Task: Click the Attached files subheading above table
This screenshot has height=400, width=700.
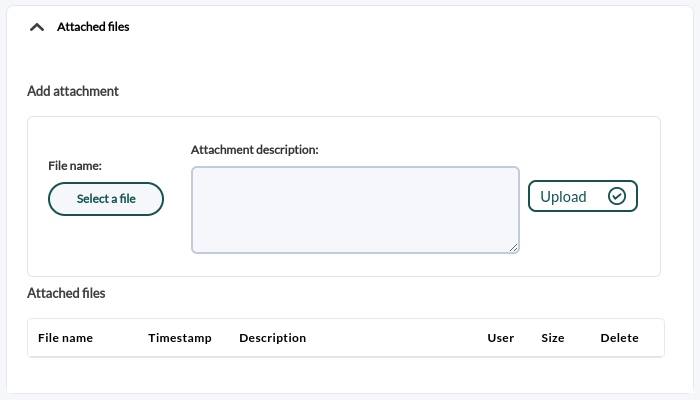Action: [x=66, y=293]
